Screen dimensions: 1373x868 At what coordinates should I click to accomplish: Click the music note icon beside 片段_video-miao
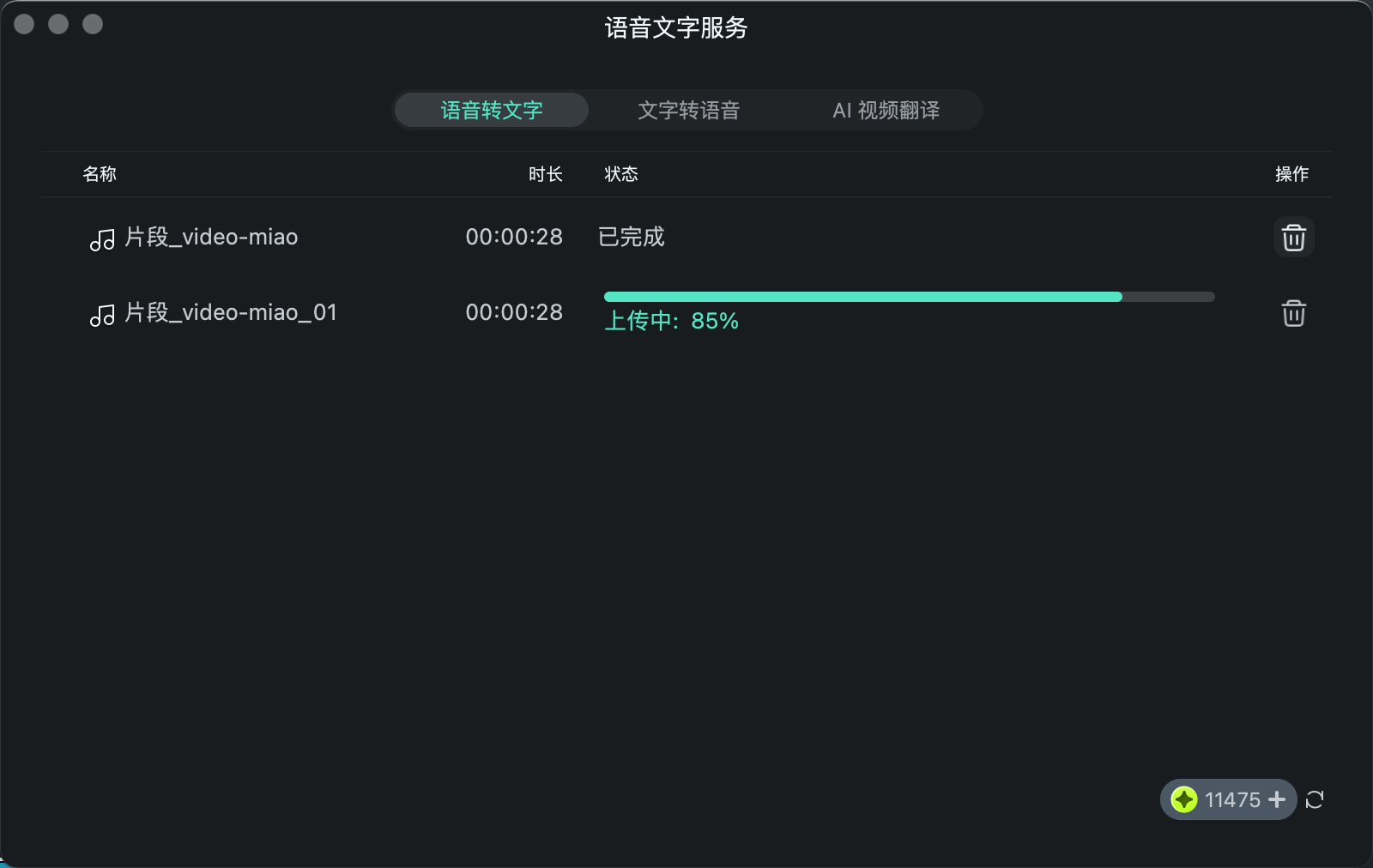coord(102,239)
